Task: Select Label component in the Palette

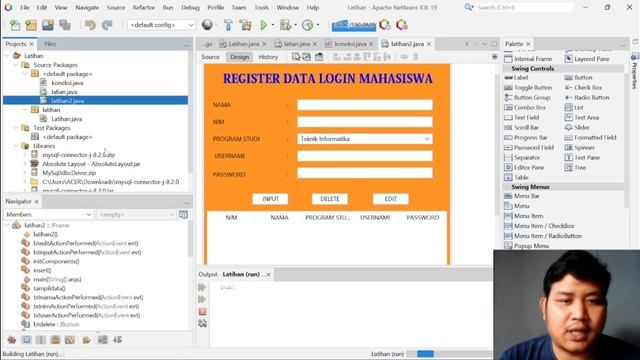Action: (516, 78)
